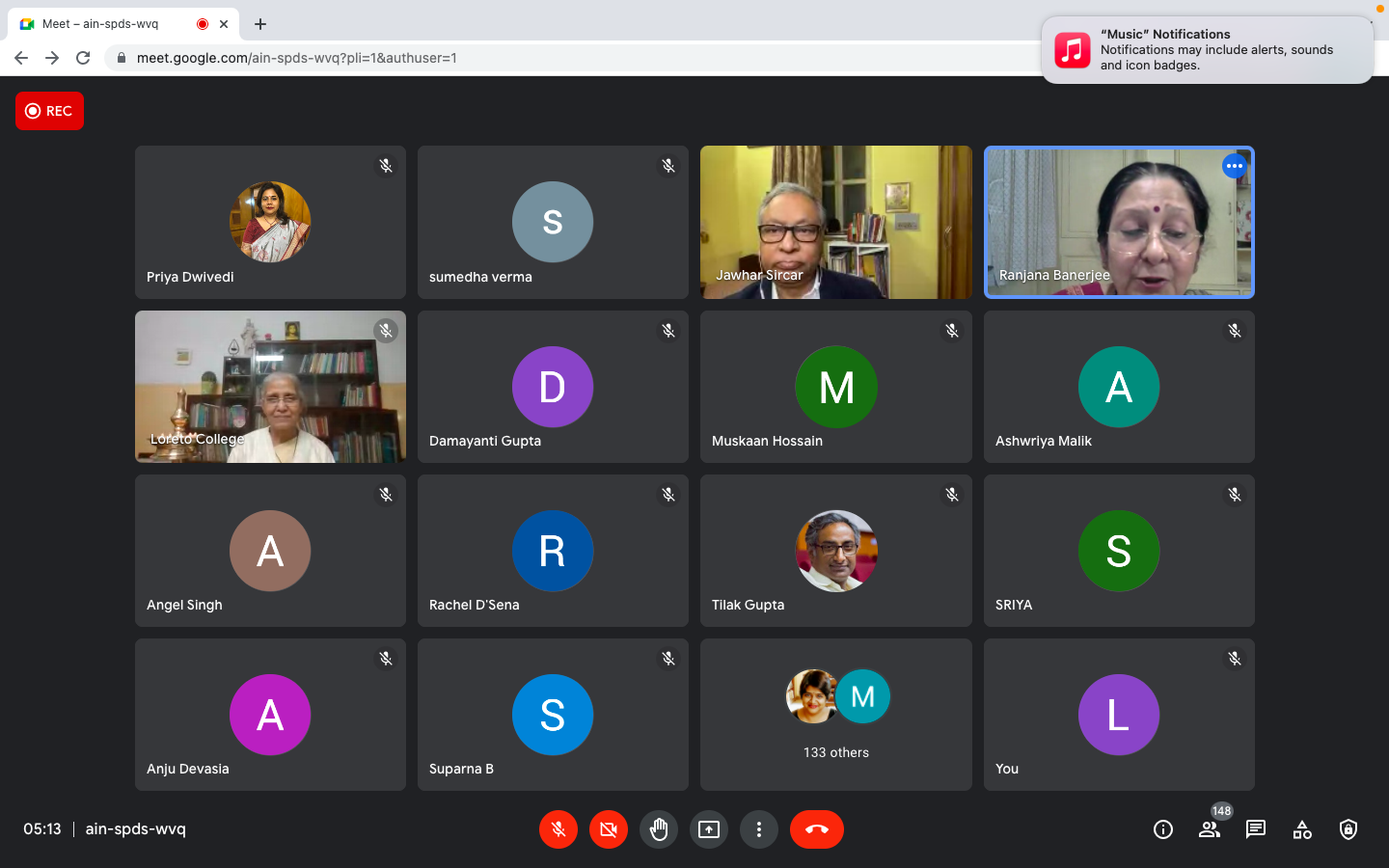The width and height of the screenshot is (1389, 868).
Task: Click the Music Notifications banner
Action: (1207, 50)
